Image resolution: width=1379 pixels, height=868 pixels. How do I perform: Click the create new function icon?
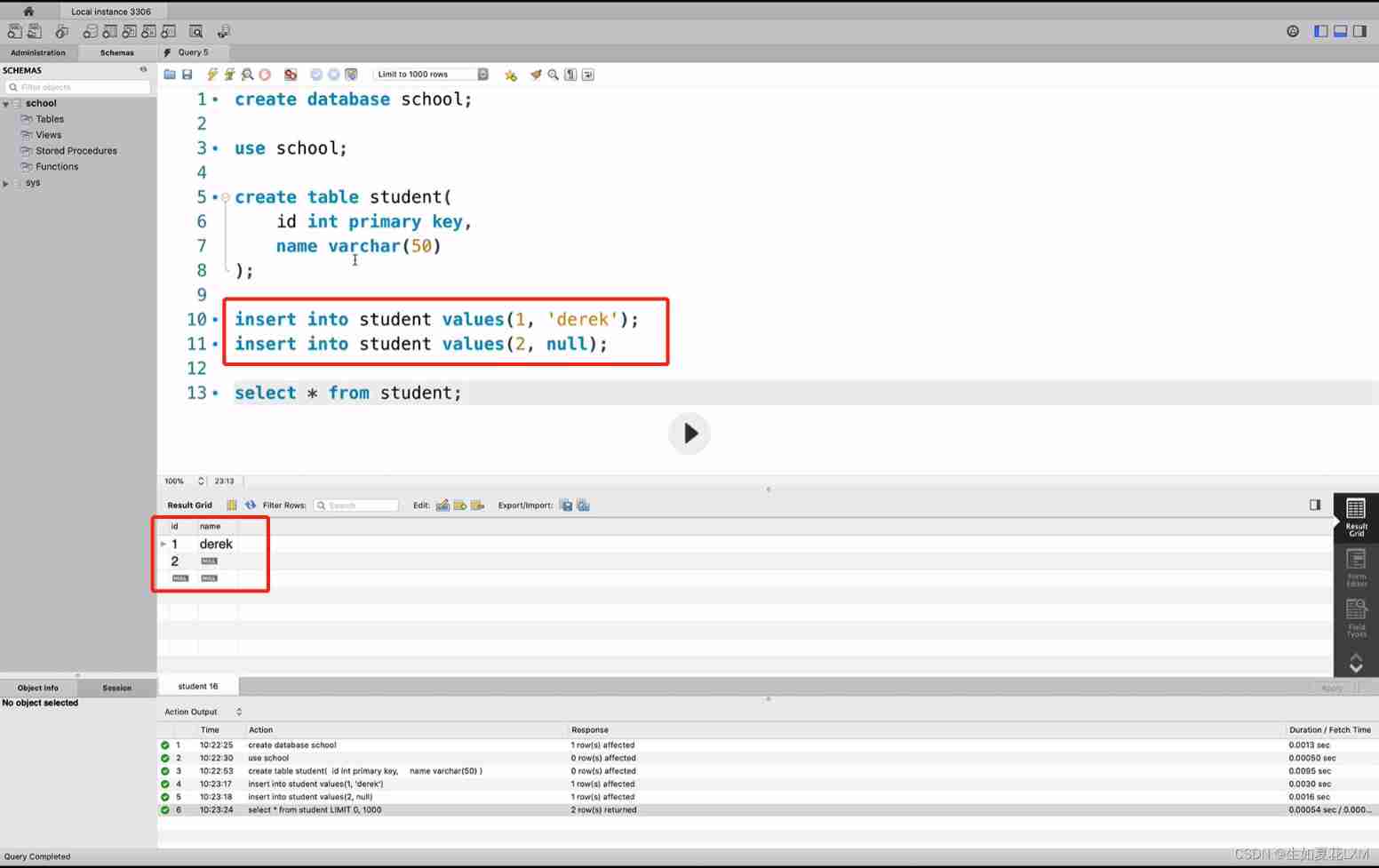click(168, 32)
